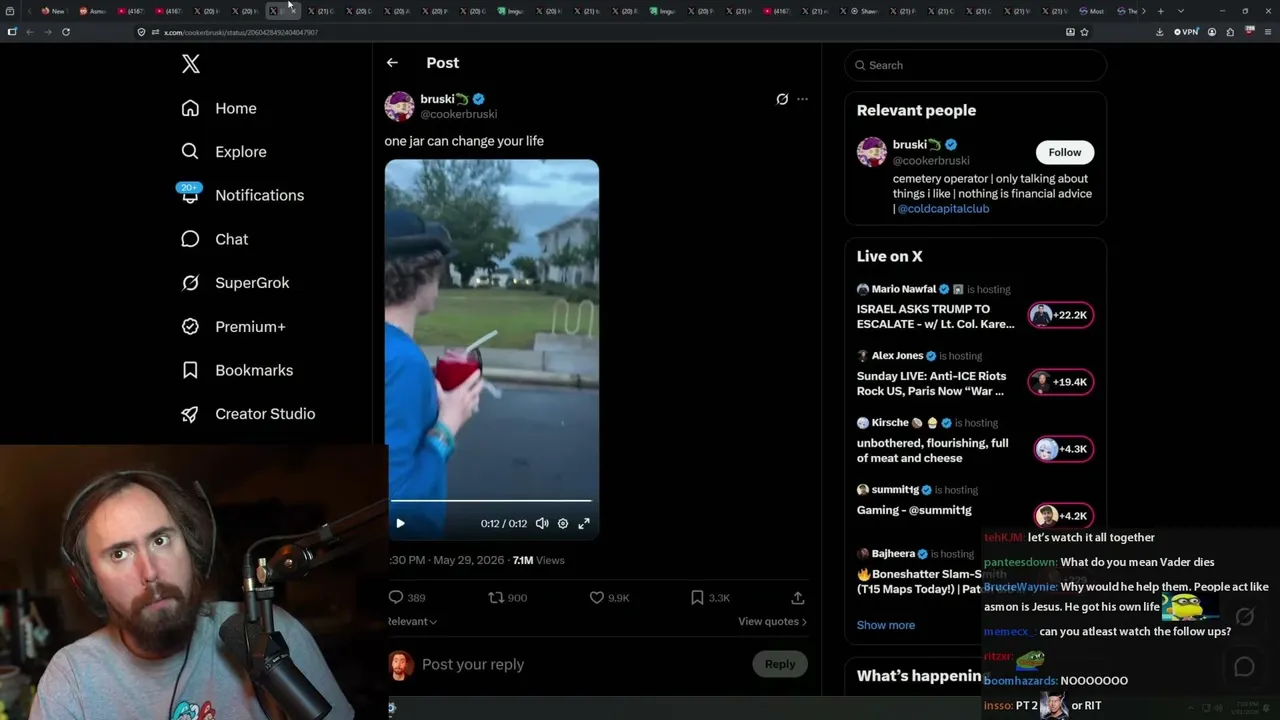
Task: Click the X logo in the sidebar
Action: tap(191, 65)
